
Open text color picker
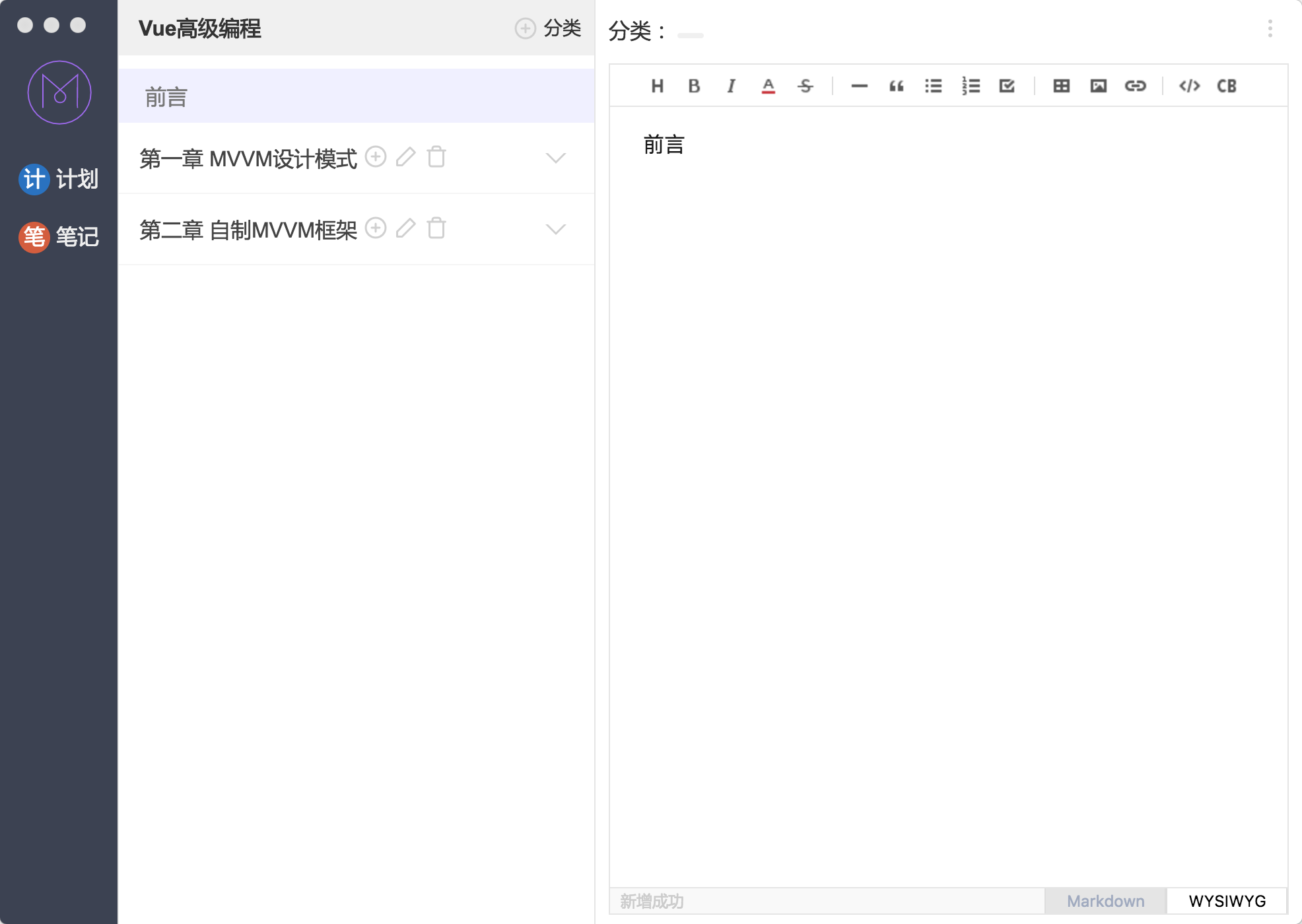pyautogui.click(x=768, y=86)
